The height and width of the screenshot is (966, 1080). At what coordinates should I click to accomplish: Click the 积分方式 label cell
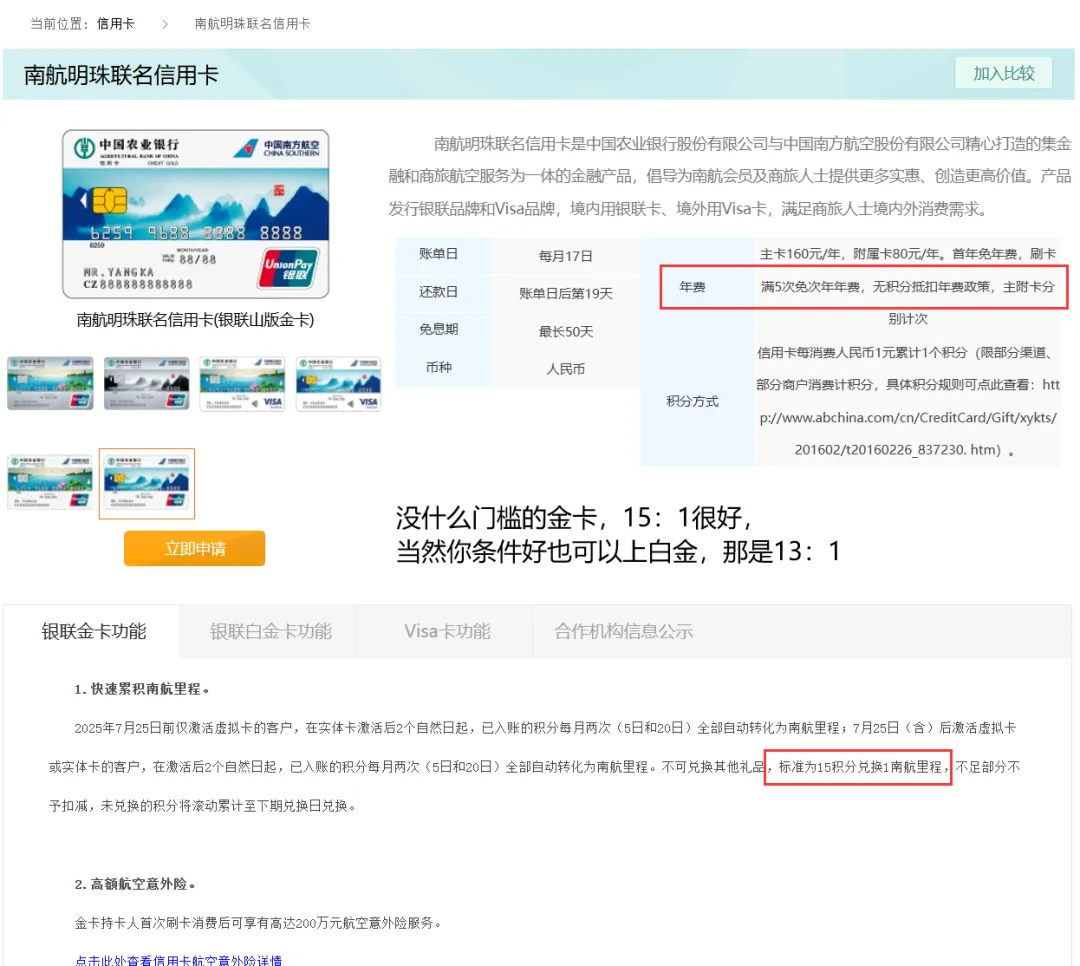(692, 401)
